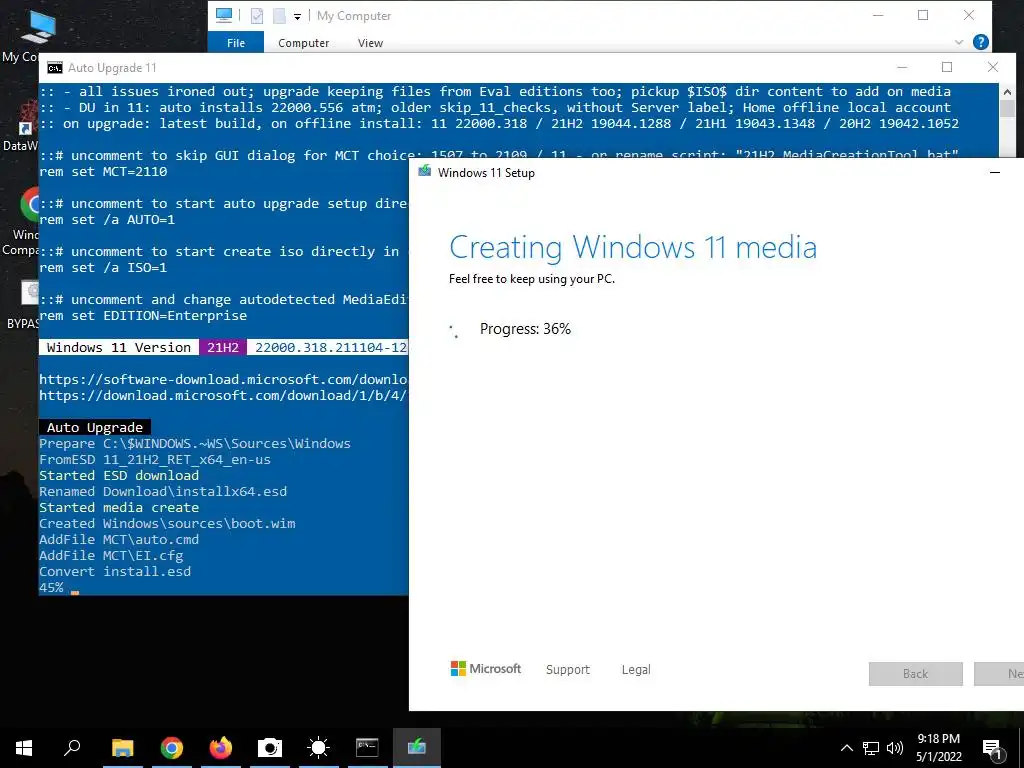Launch Google Chrome from the taskbar

pos(172,747)
